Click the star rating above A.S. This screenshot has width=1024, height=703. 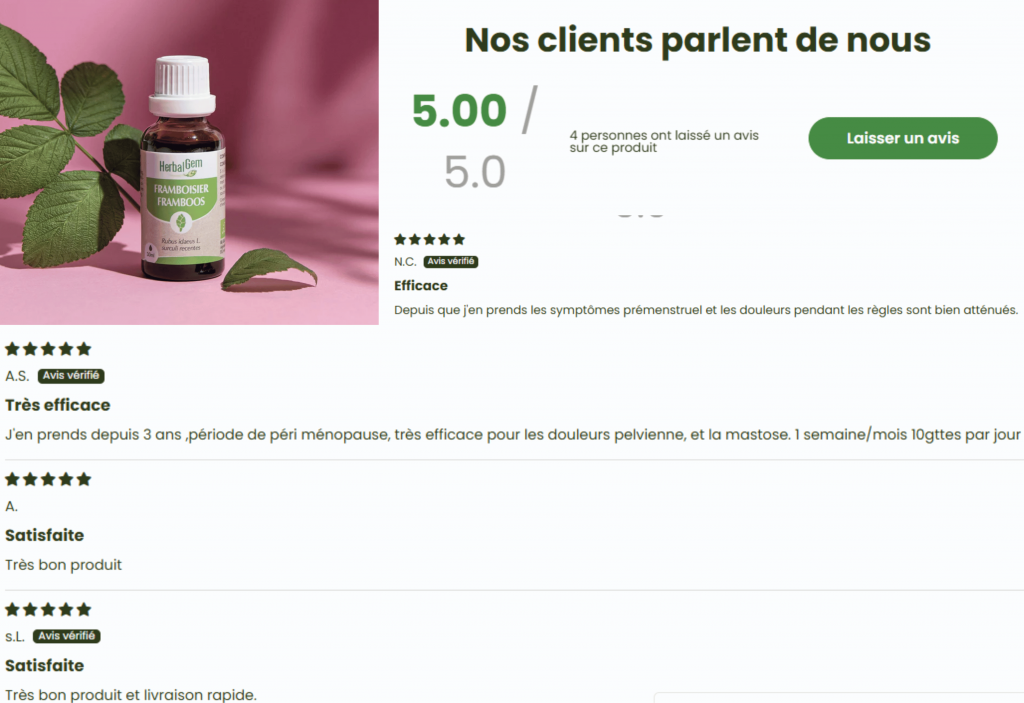(48, 349)
